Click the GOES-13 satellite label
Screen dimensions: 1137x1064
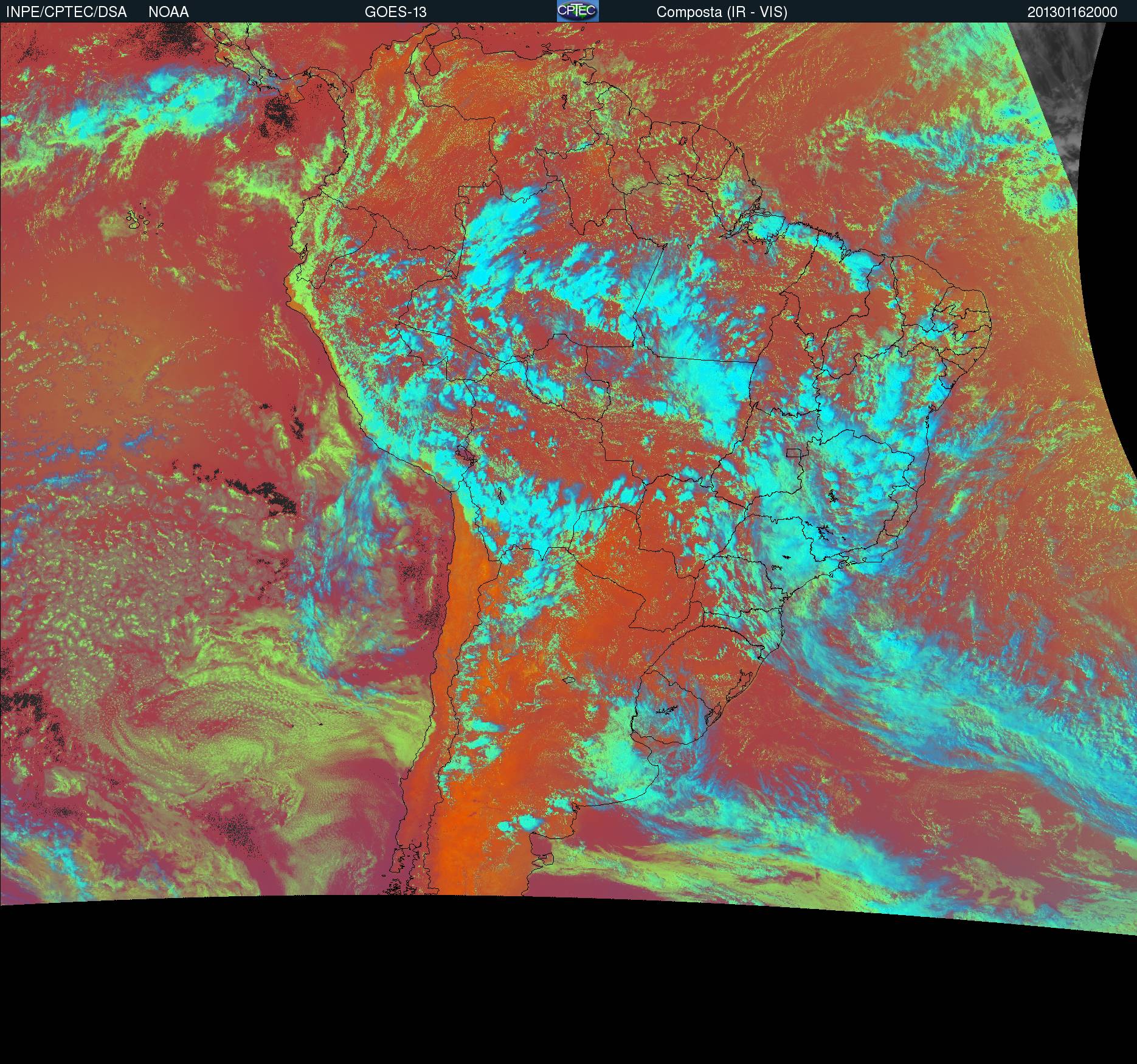[x=395, y=12]
